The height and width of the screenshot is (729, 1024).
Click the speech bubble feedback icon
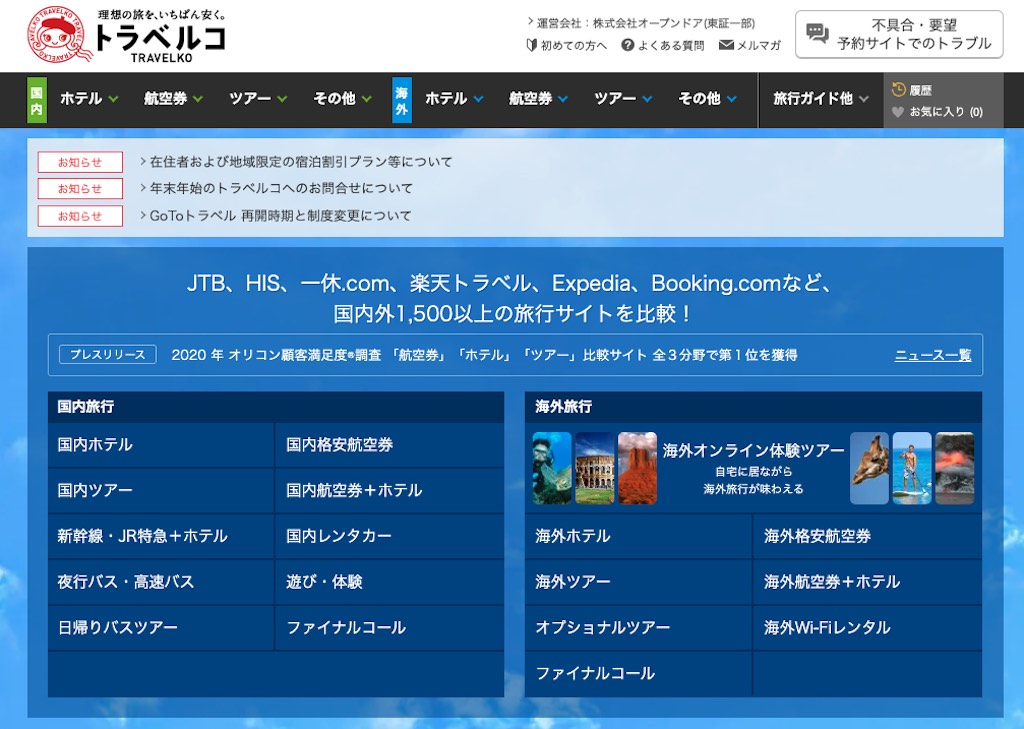[817, 33]
